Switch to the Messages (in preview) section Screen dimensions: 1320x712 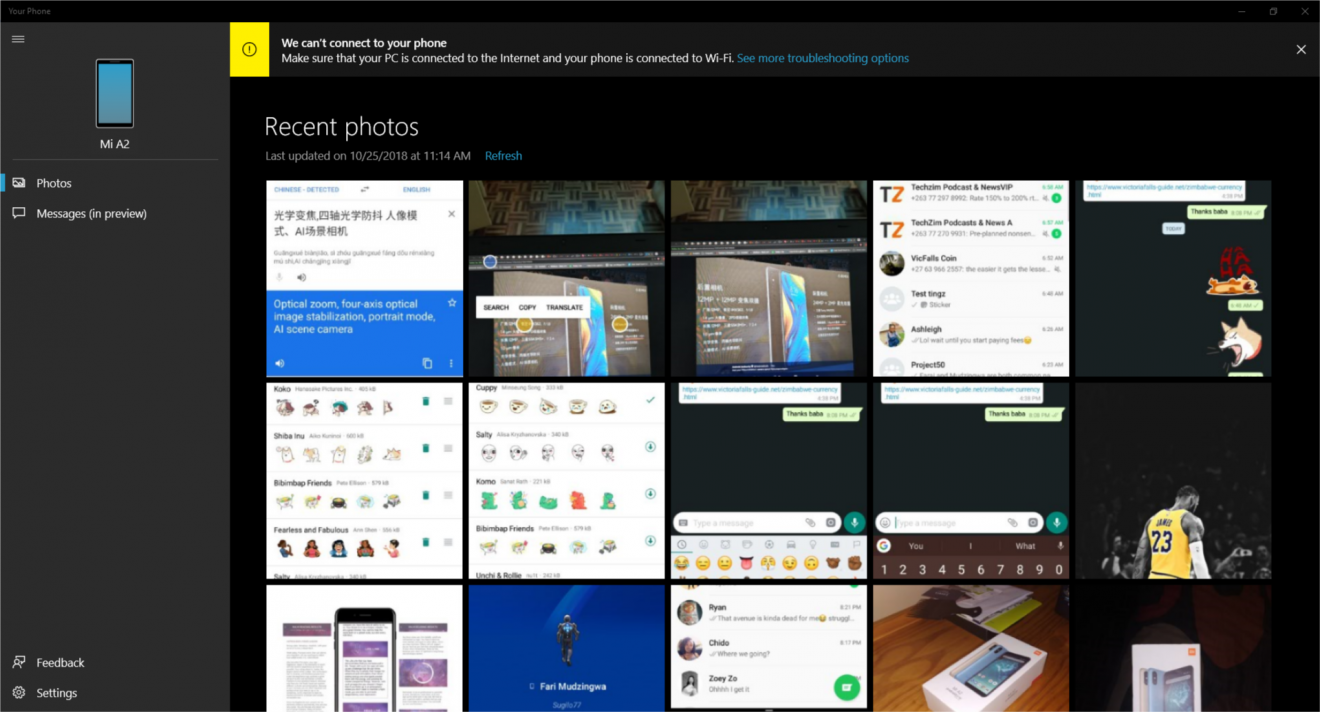point(93,213)
